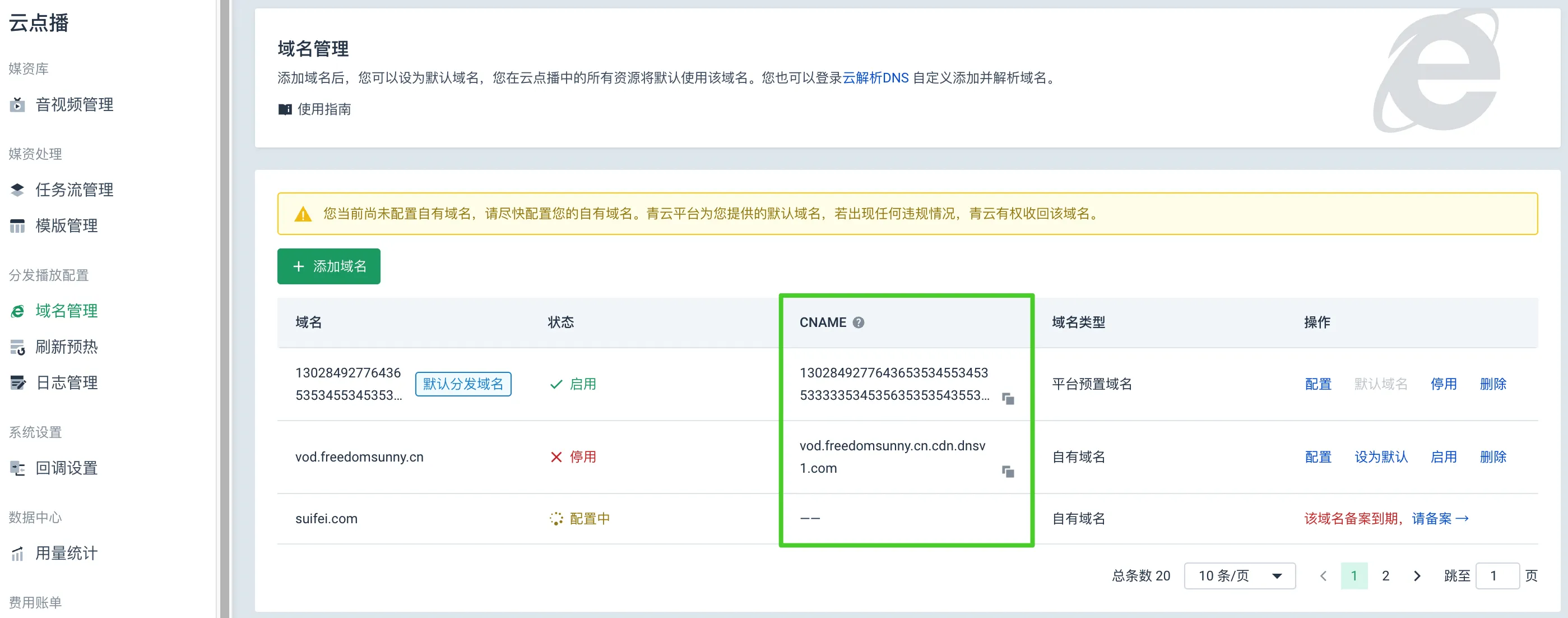Copy the vod.freedomsunny.cn CNAME value
The image size is (1568, 618).
1008,472
